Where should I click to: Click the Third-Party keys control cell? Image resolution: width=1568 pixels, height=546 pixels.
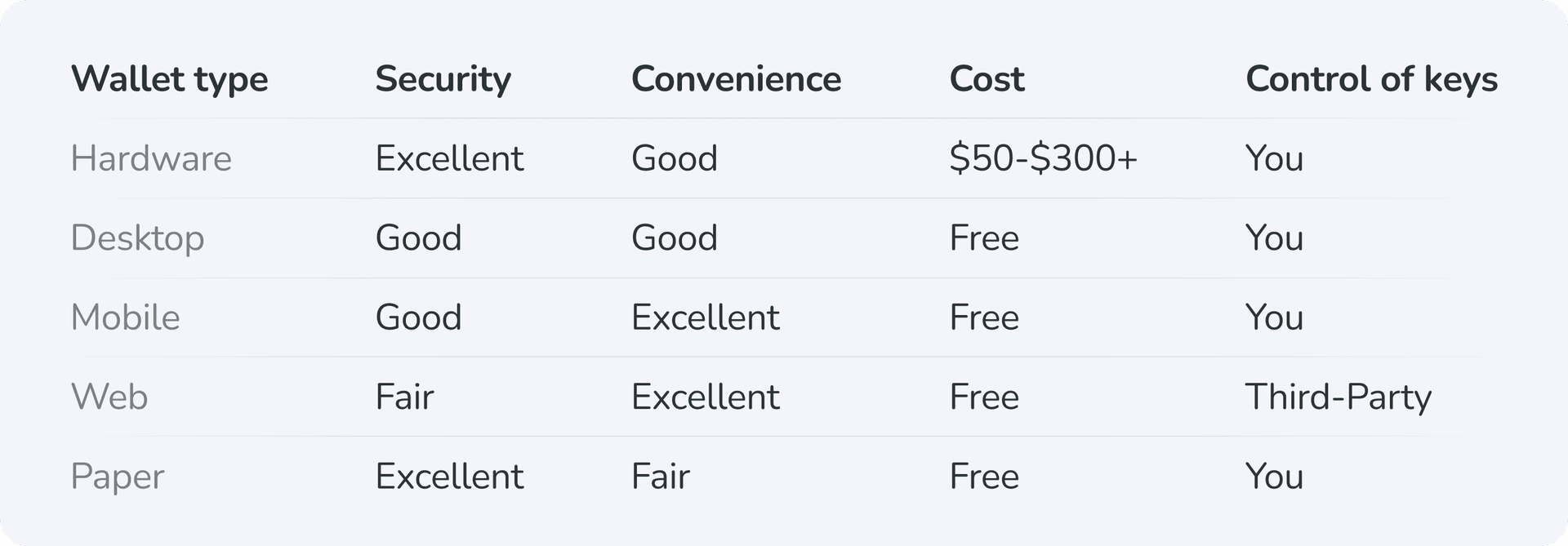point(1338,397)
